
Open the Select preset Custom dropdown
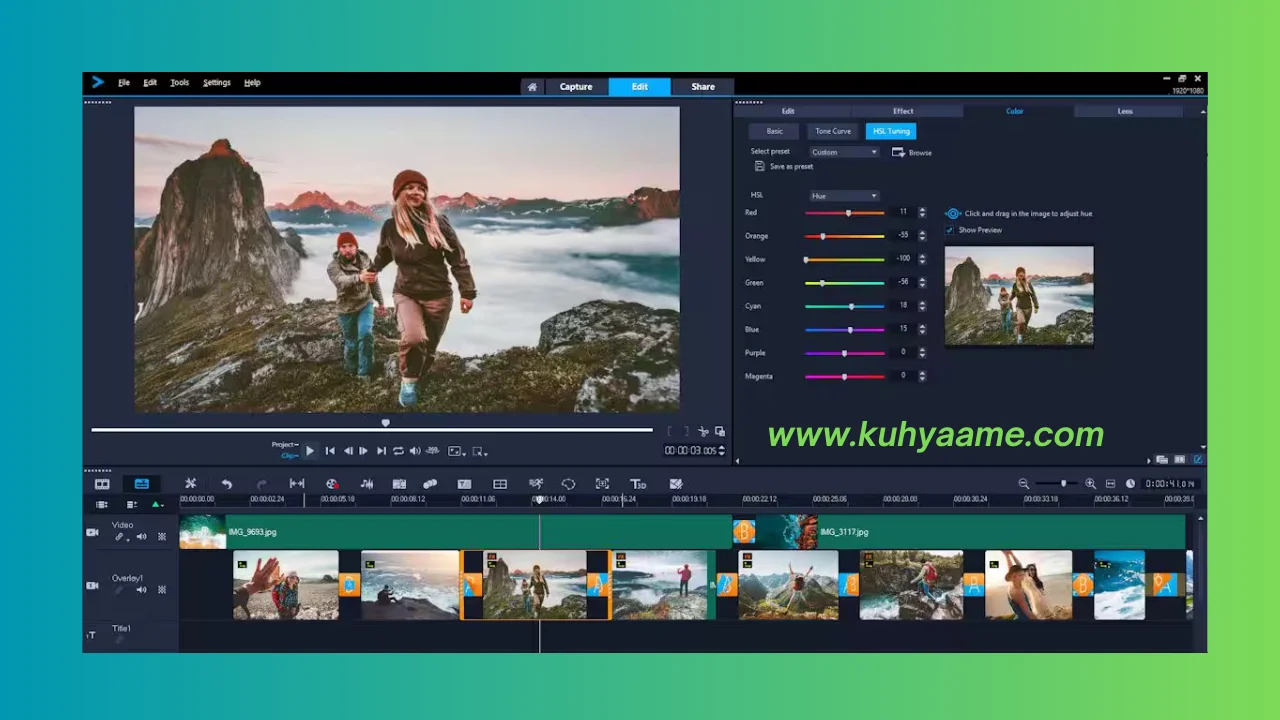tap(844, 152)
